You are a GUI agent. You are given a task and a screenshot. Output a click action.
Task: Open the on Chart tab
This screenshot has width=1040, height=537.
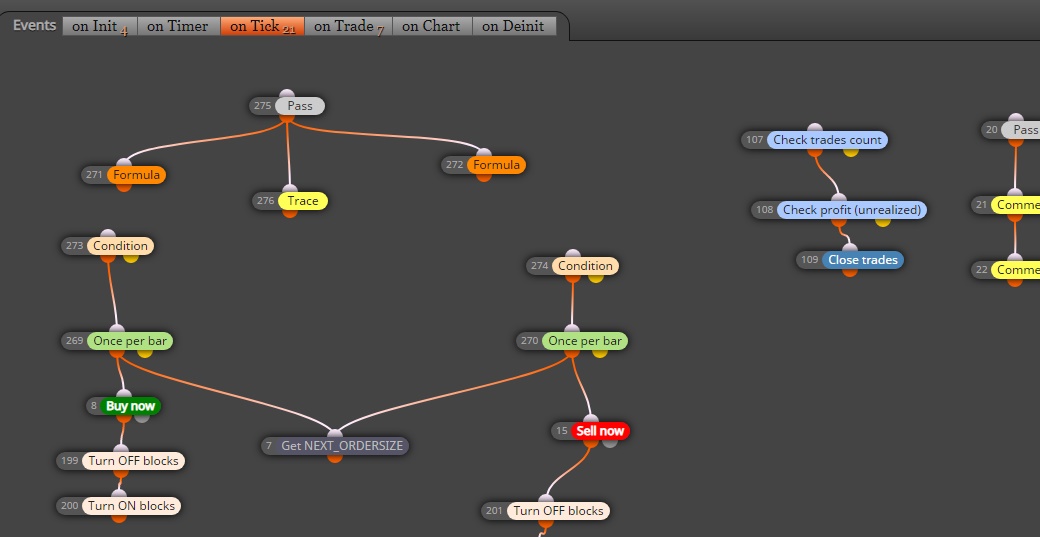[x=432, y=26]
